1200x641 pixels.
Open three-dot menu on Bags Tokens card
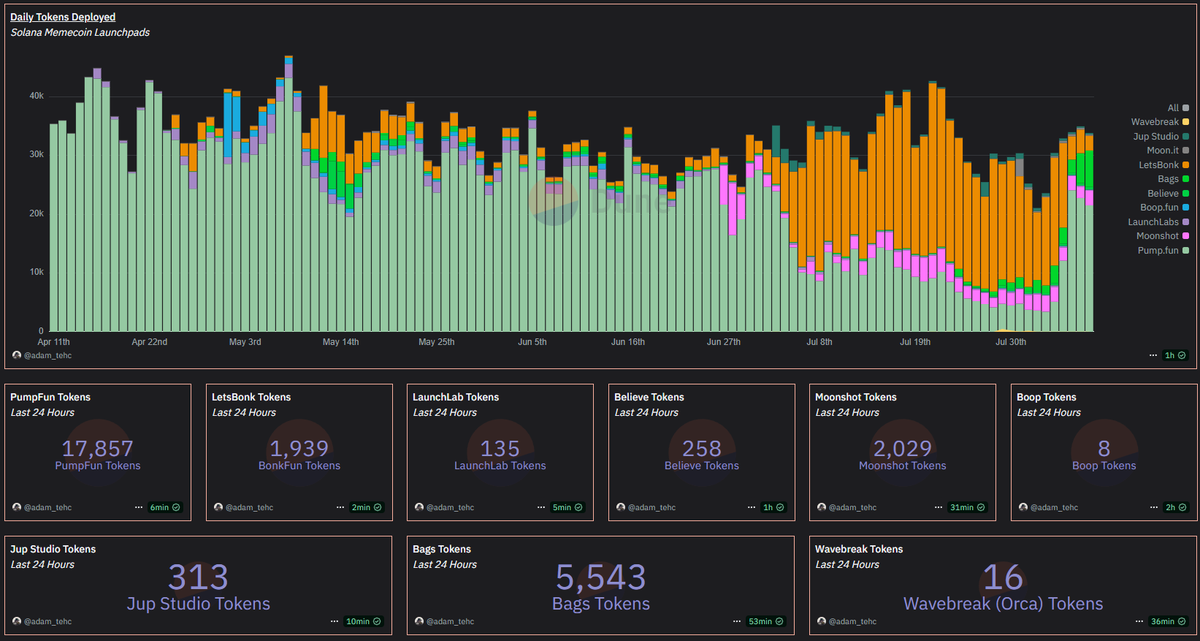(736, 621)
